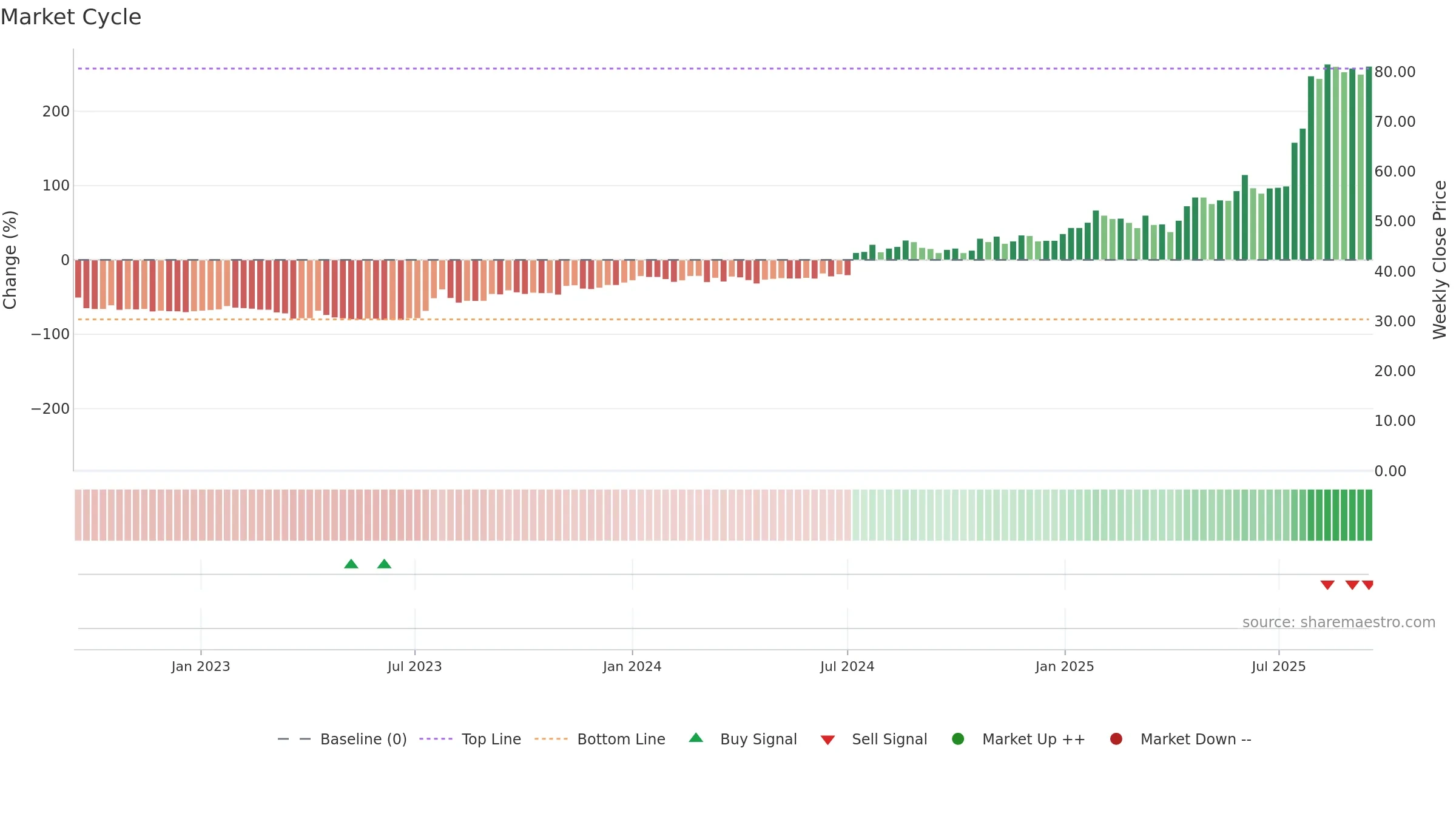Screen dimensions: 1456x819
Task: Click the 50.00 price tick on the right axis
Action: 1395,221
